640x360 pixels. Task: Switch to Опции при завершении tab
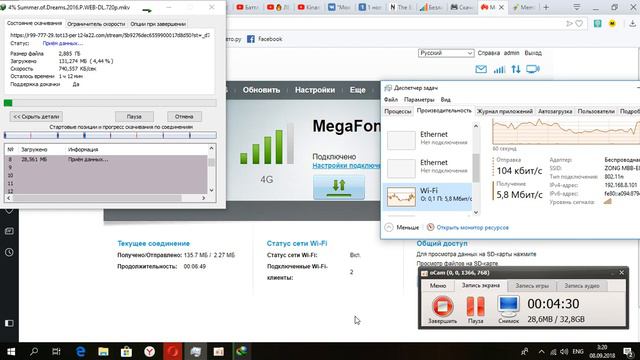click(158, 24)
